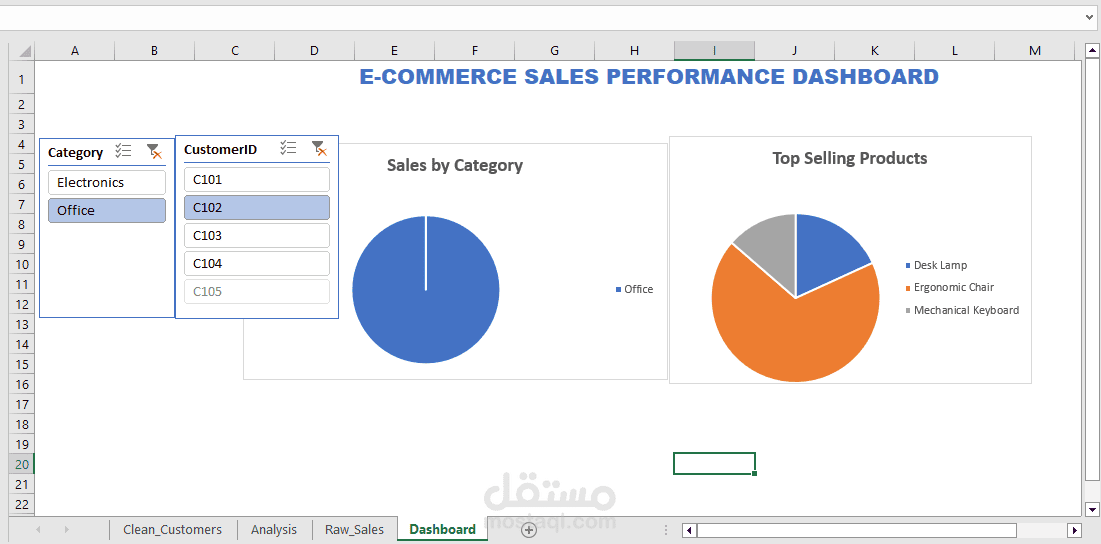Screen dimensions: 1101x544
Task: Select column B header
Action: 154,51
